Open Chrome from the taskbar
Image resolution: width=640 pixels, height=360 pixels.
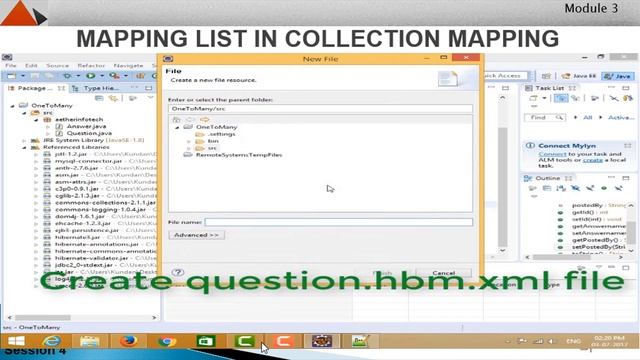(167, 341)
